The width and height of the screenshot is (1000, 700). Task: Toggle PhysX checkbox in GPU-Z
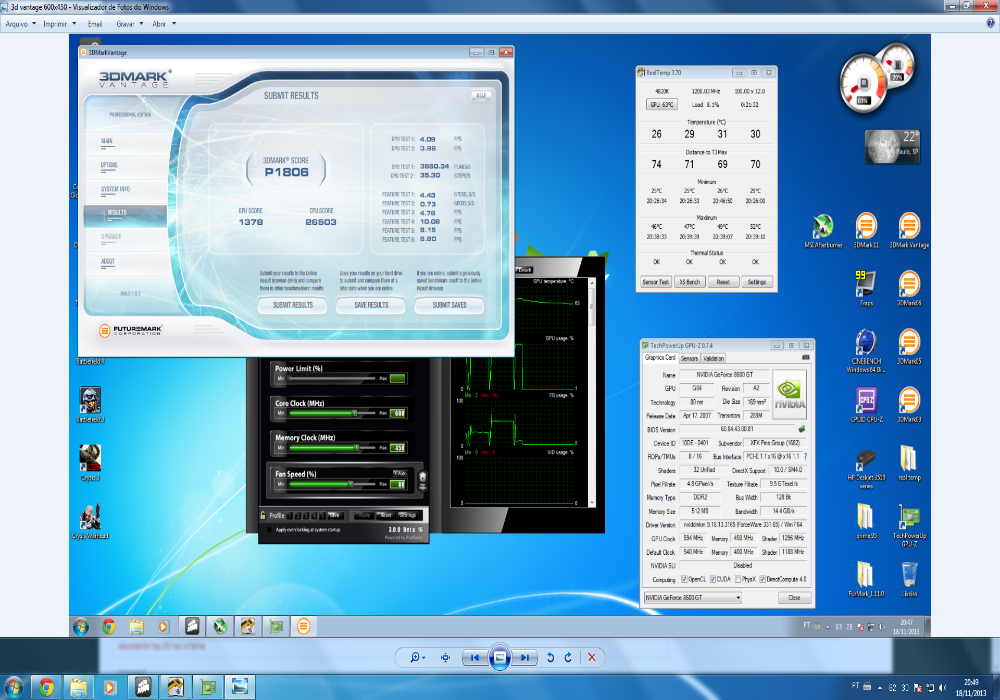pos(737,580)
